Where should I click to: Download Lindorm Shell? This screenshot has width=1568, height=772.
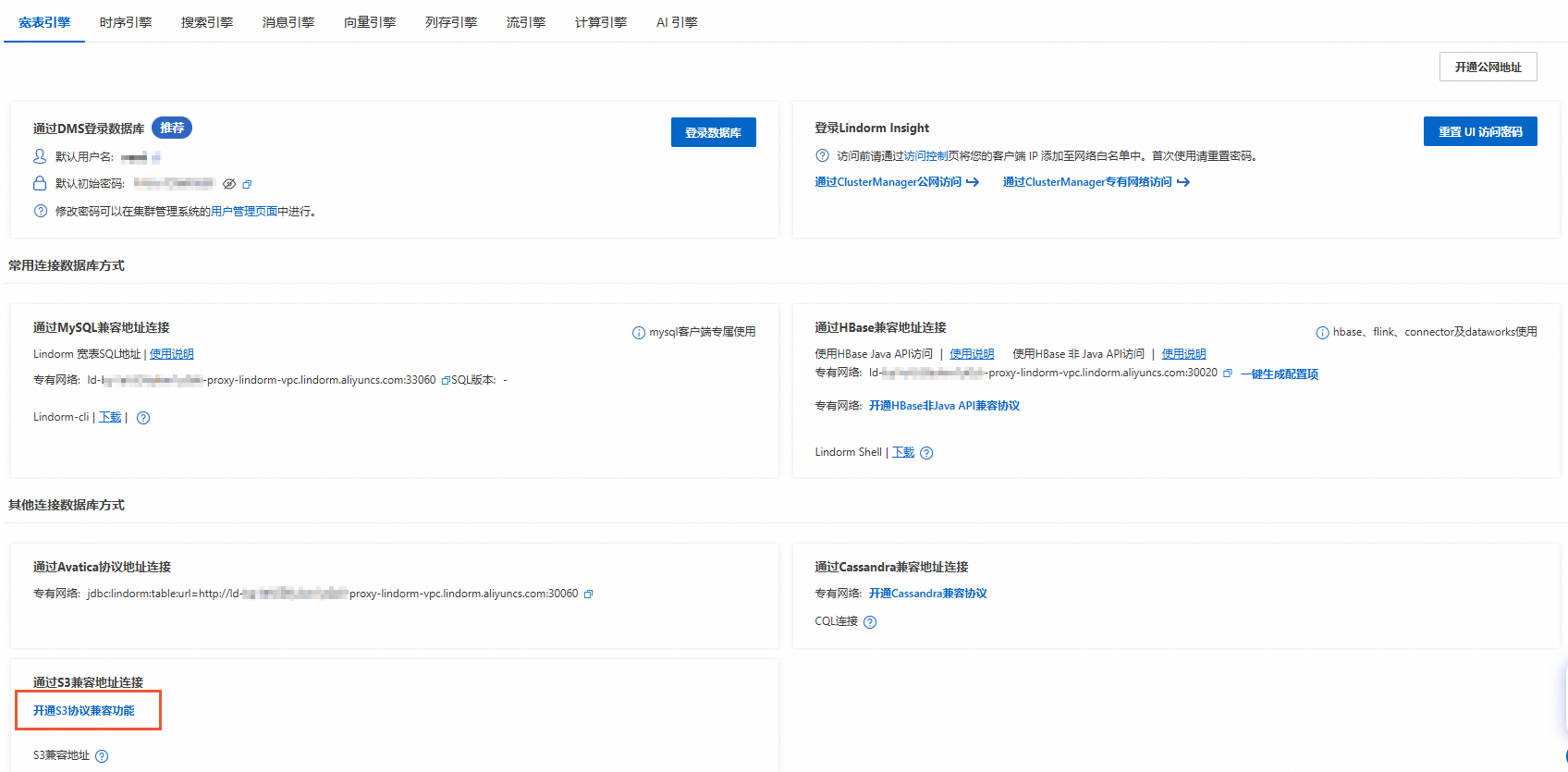tap(903, 452)
